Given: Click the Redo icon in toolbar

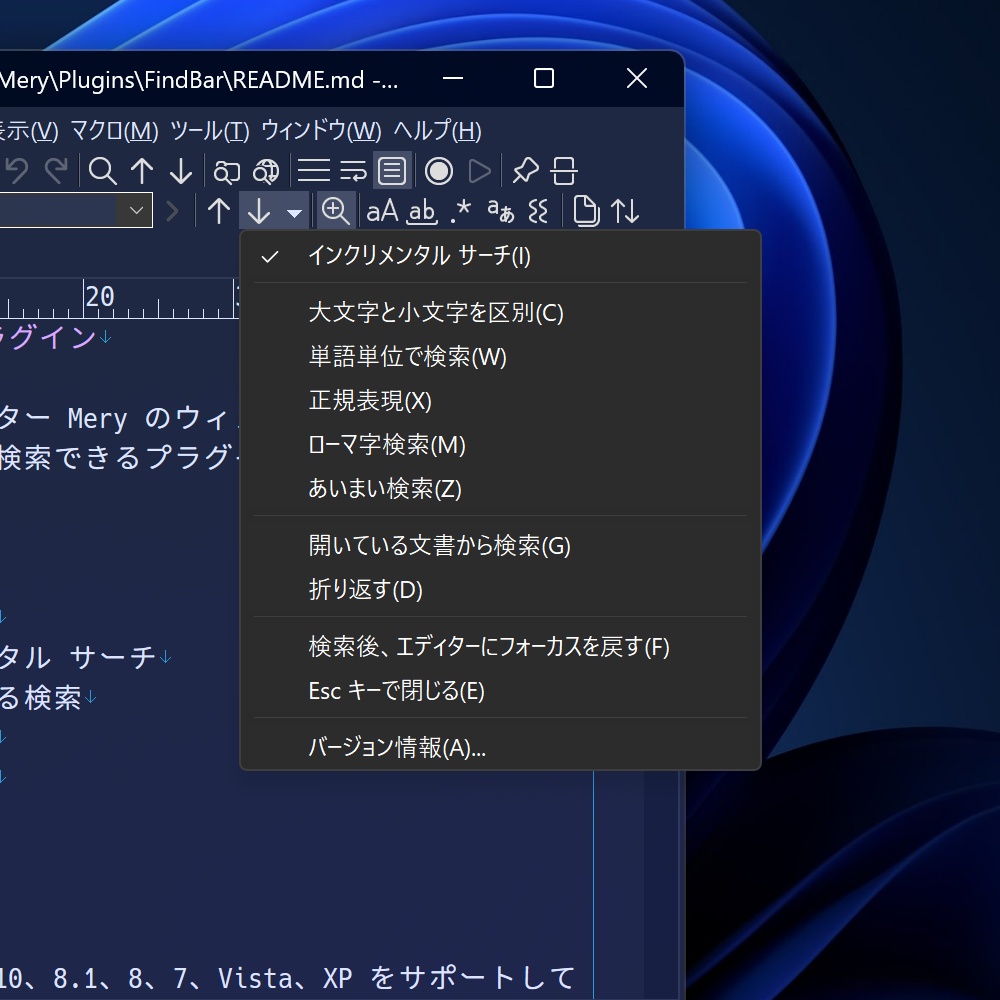Looking at the screenshot, I should coord(56,171).
